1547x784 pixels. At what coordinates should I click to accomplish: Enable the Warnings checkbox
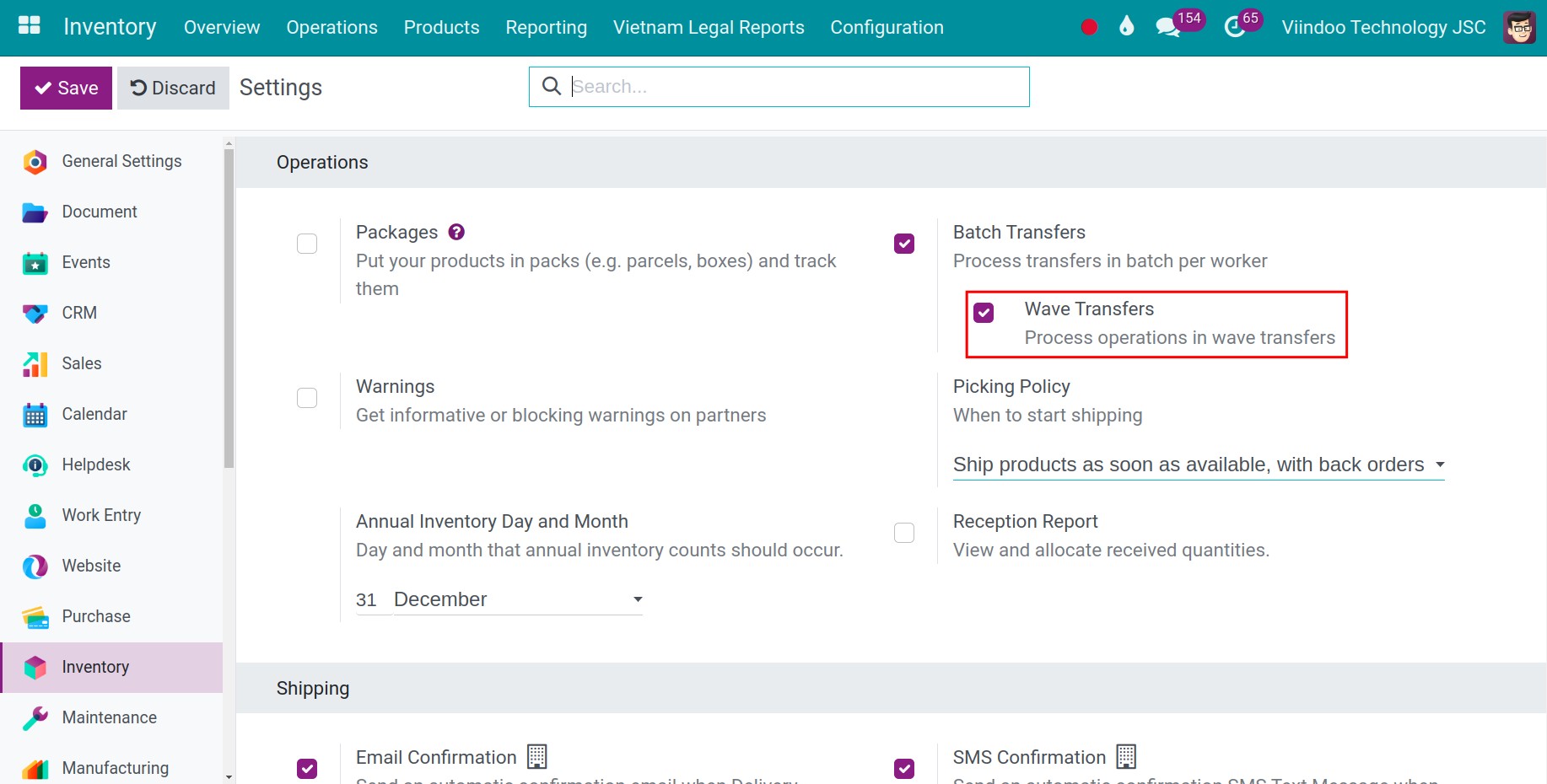coord(307,398)
